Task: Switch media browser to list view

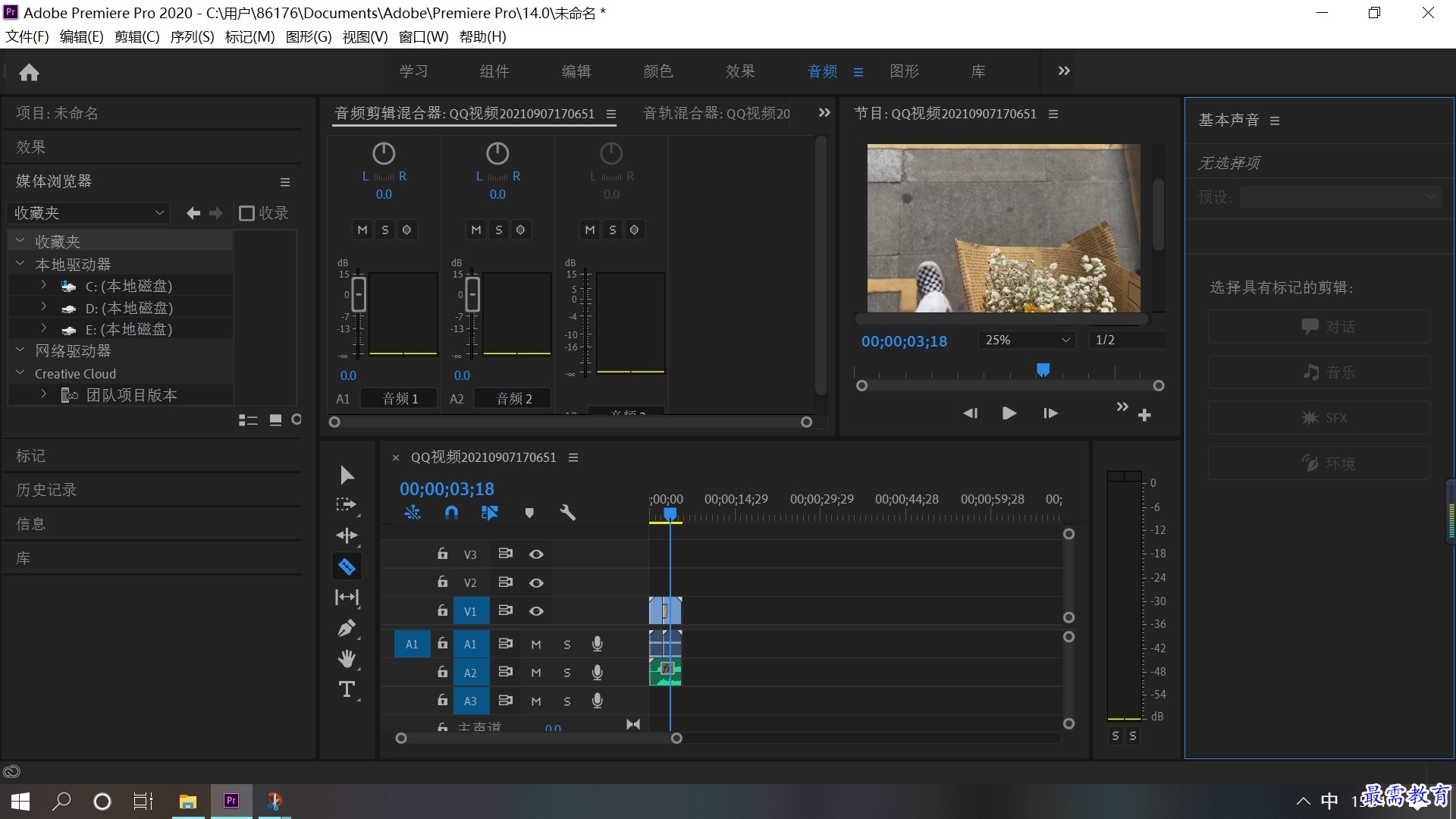Action: 248,420
